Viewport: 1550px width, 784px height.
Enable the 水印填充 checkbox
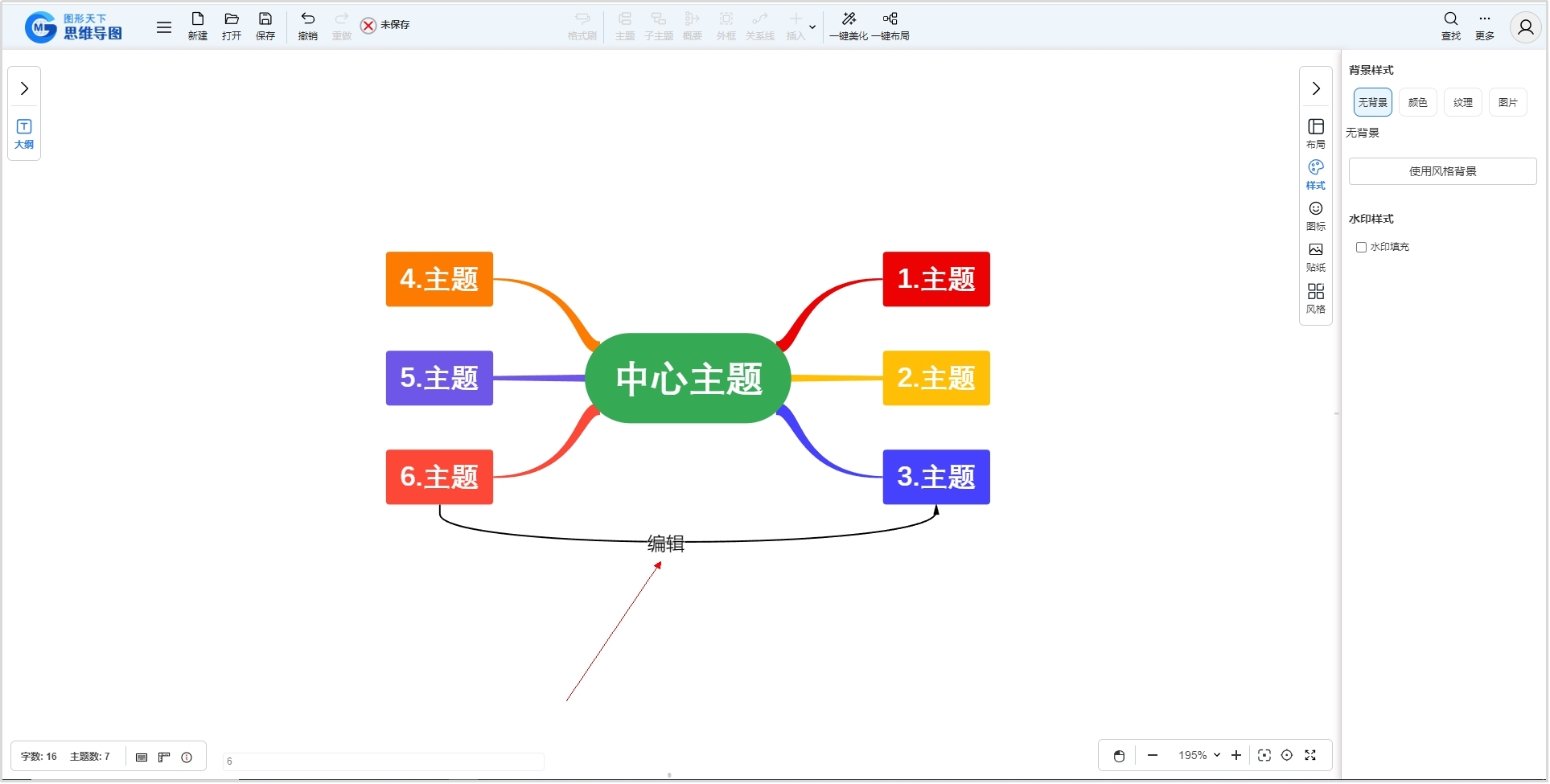[1361, 248]
